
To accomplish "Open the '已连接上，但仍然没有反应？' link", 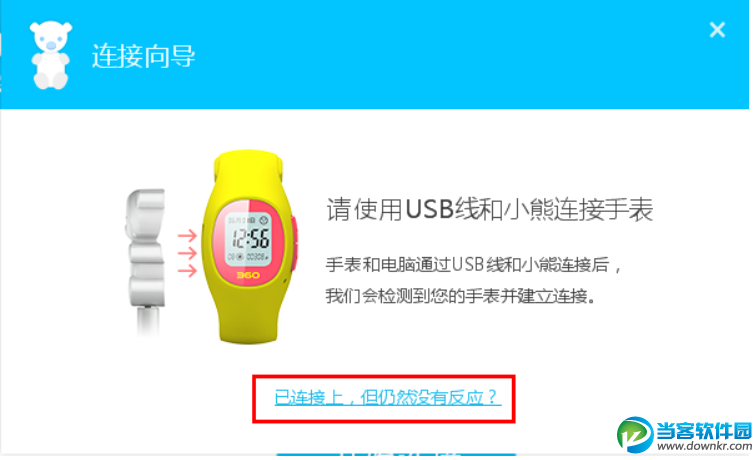I will 388,398.
